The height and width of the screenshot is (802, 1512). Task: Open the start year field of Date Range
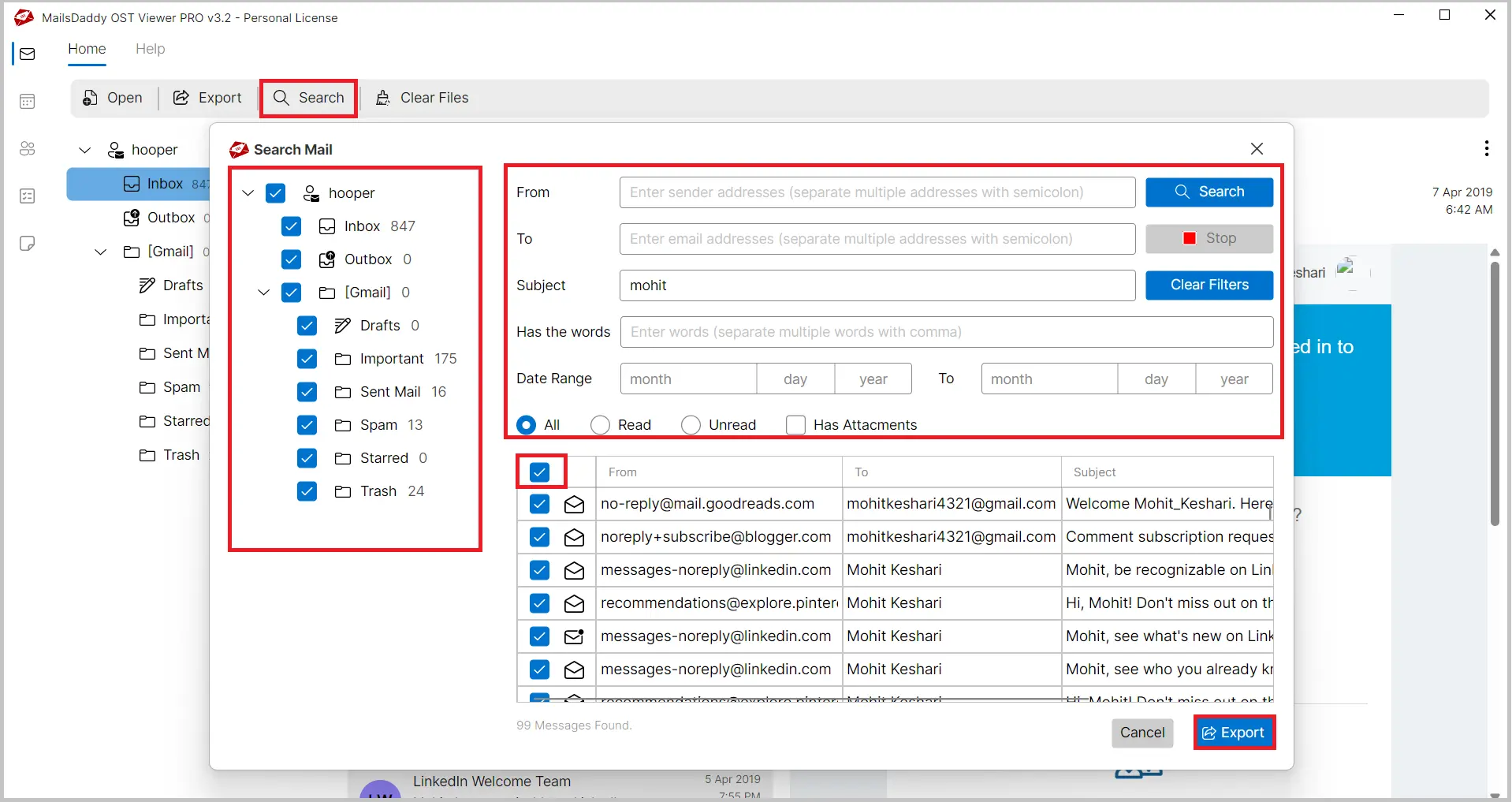tap(873, 379)
